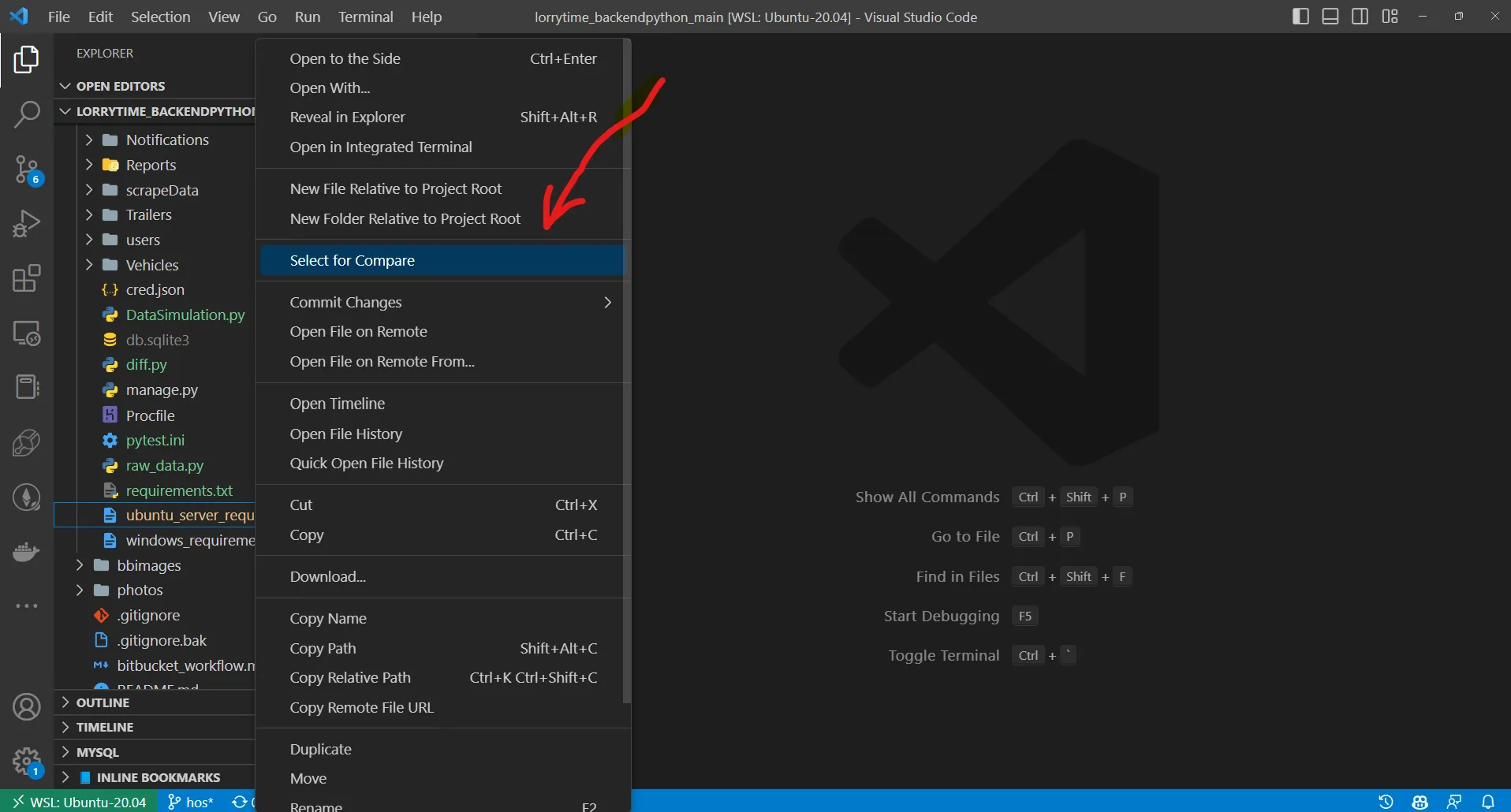Viewport: 1511px width, 812px height.
Task: Click the Copilot icon in status bar
Action: coord(1420,802)
